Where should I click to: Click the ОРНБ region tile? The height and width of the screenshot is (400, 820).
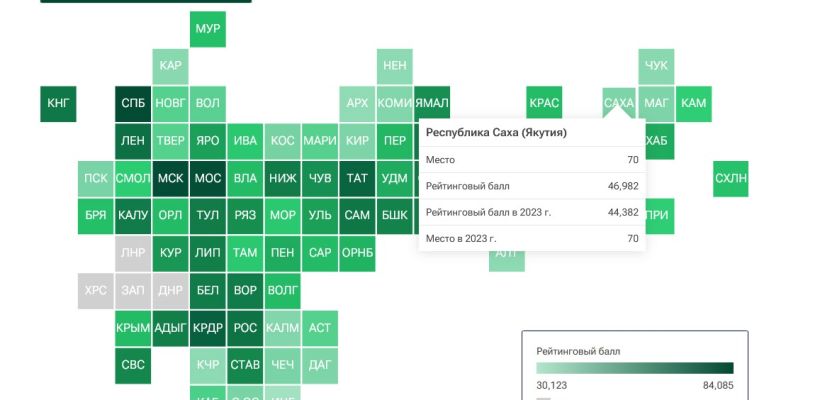tap(357, 253)
